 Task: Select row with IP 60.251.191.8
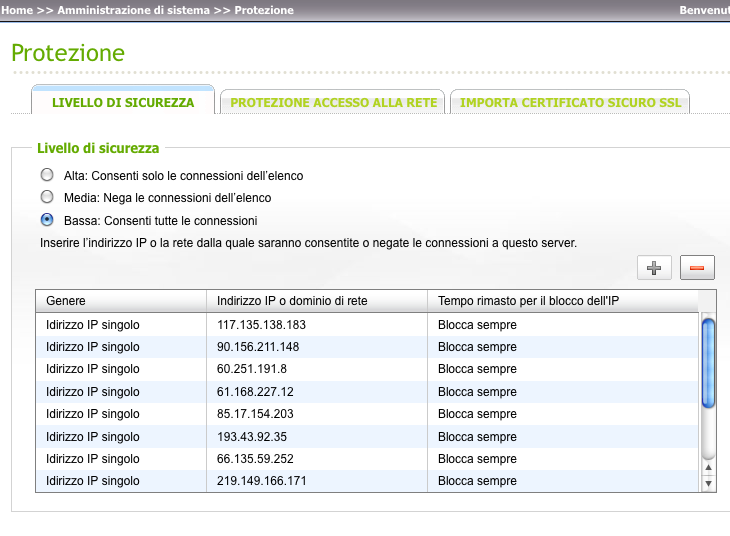click(x=253, y=369)
